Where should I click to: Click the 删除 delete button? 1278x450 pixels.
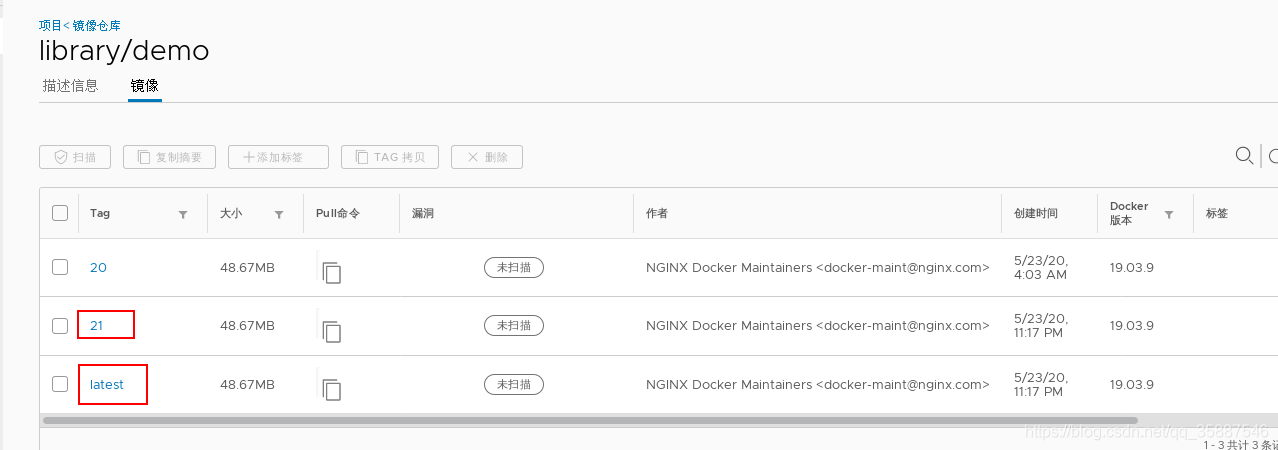[487, 157]
